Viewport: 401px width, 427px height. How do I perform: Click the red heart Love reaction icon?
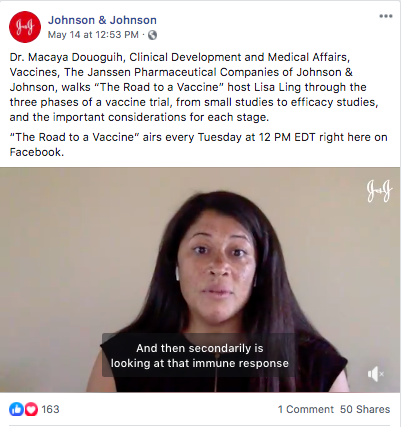tap(31, 409)
